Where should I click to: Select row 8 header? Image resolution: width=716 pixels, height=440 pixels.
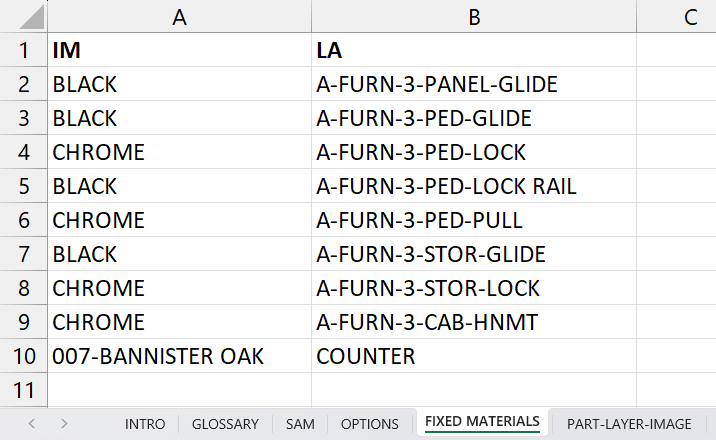(24, 288)
